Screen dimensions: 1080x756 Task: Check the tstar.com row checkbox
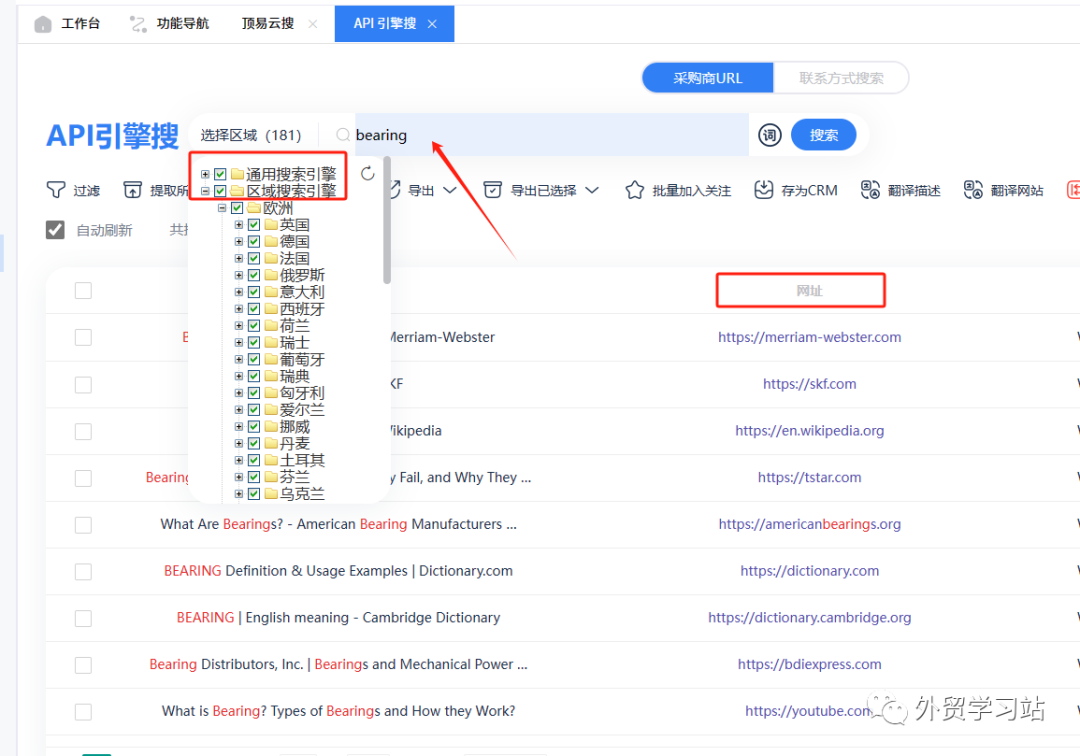point(83,478)
